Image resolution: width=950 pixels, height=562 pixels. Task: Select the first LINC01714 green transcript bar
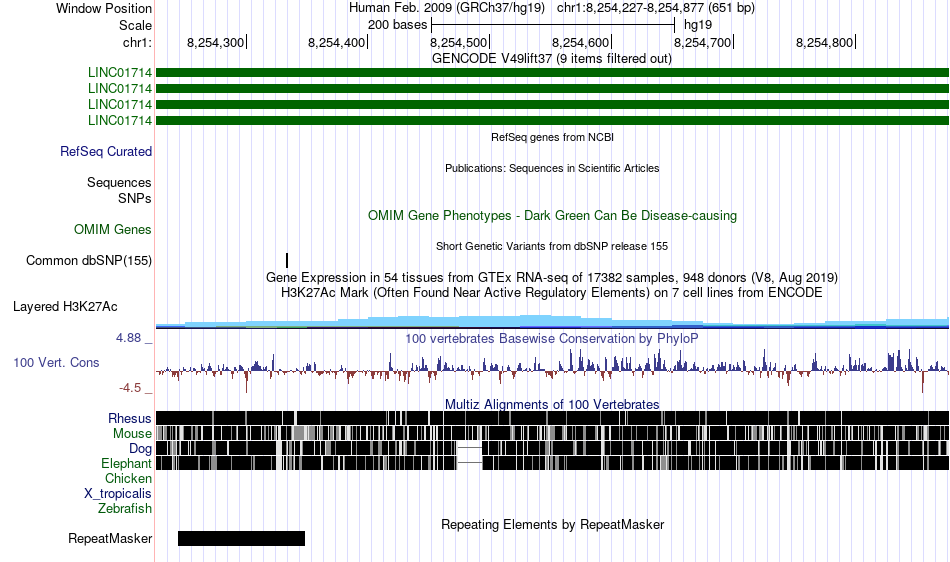(553, 73)
